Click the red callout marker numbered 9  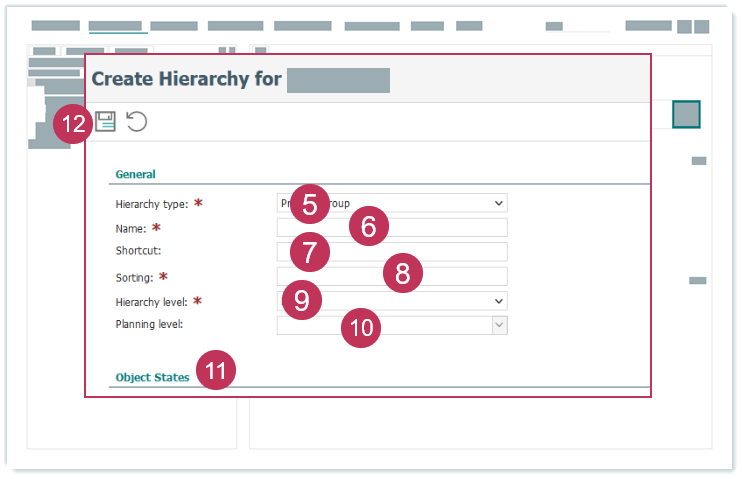[302, 299]
